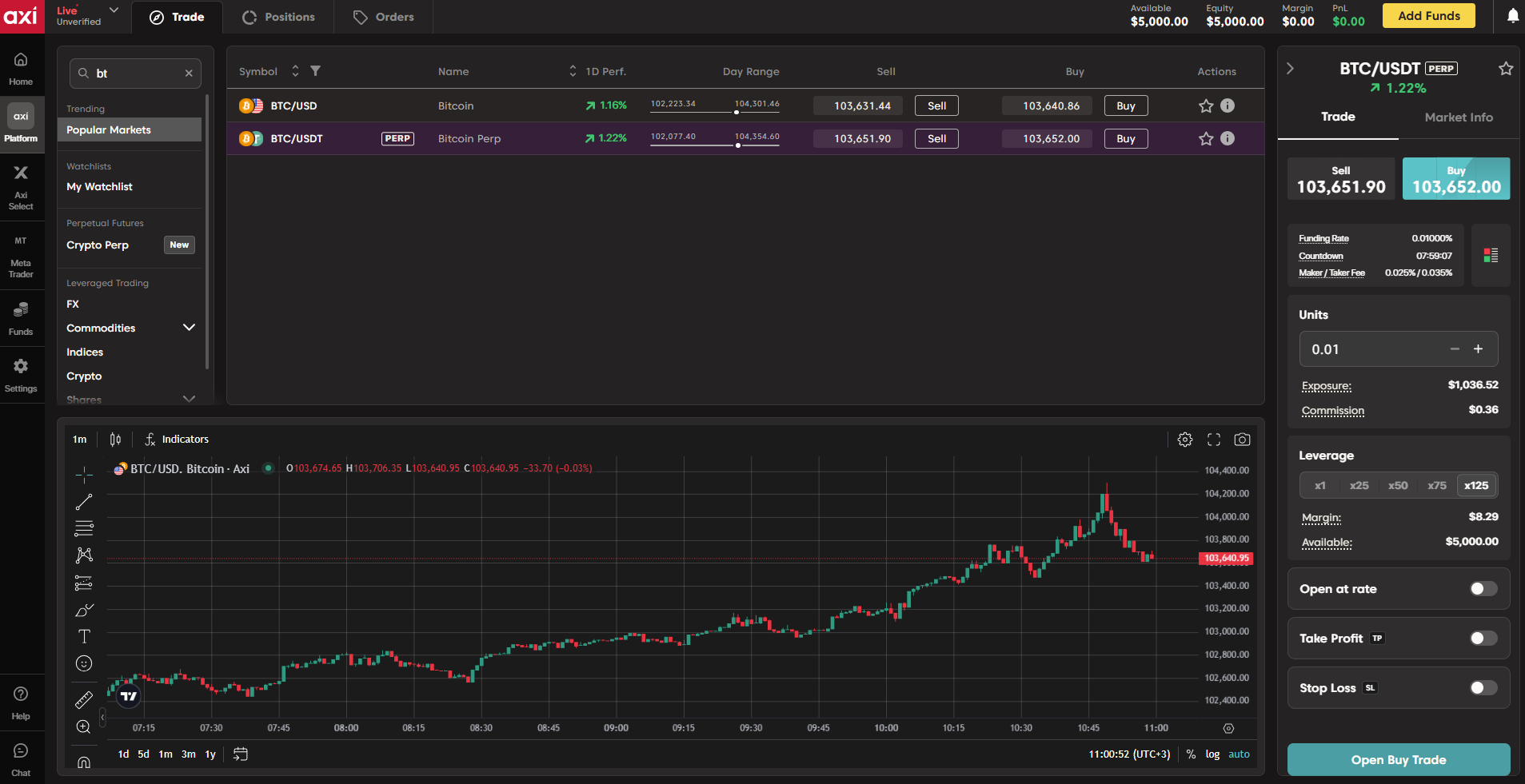Screen dimensions: 1525x784
Task: Open the Live account dropdown
Action: tap(114, 10)
